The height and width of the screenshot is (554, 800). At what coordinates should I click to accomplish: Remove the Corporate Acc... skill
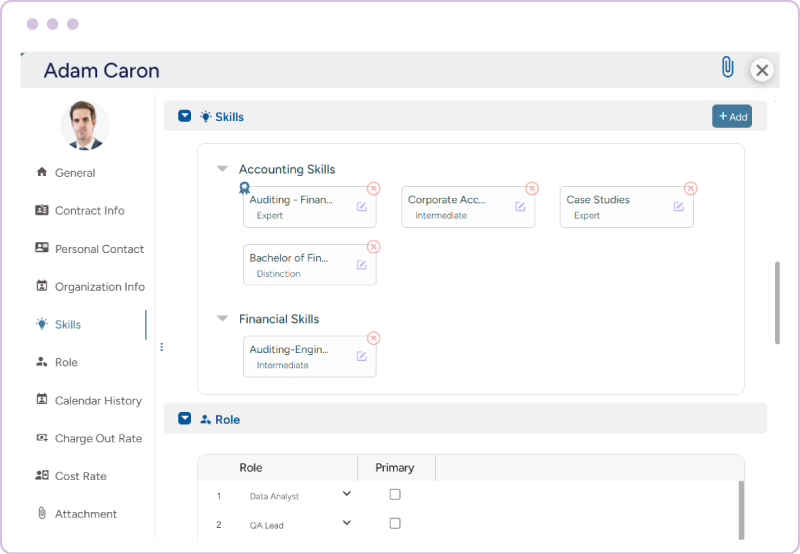coord(532,188)
